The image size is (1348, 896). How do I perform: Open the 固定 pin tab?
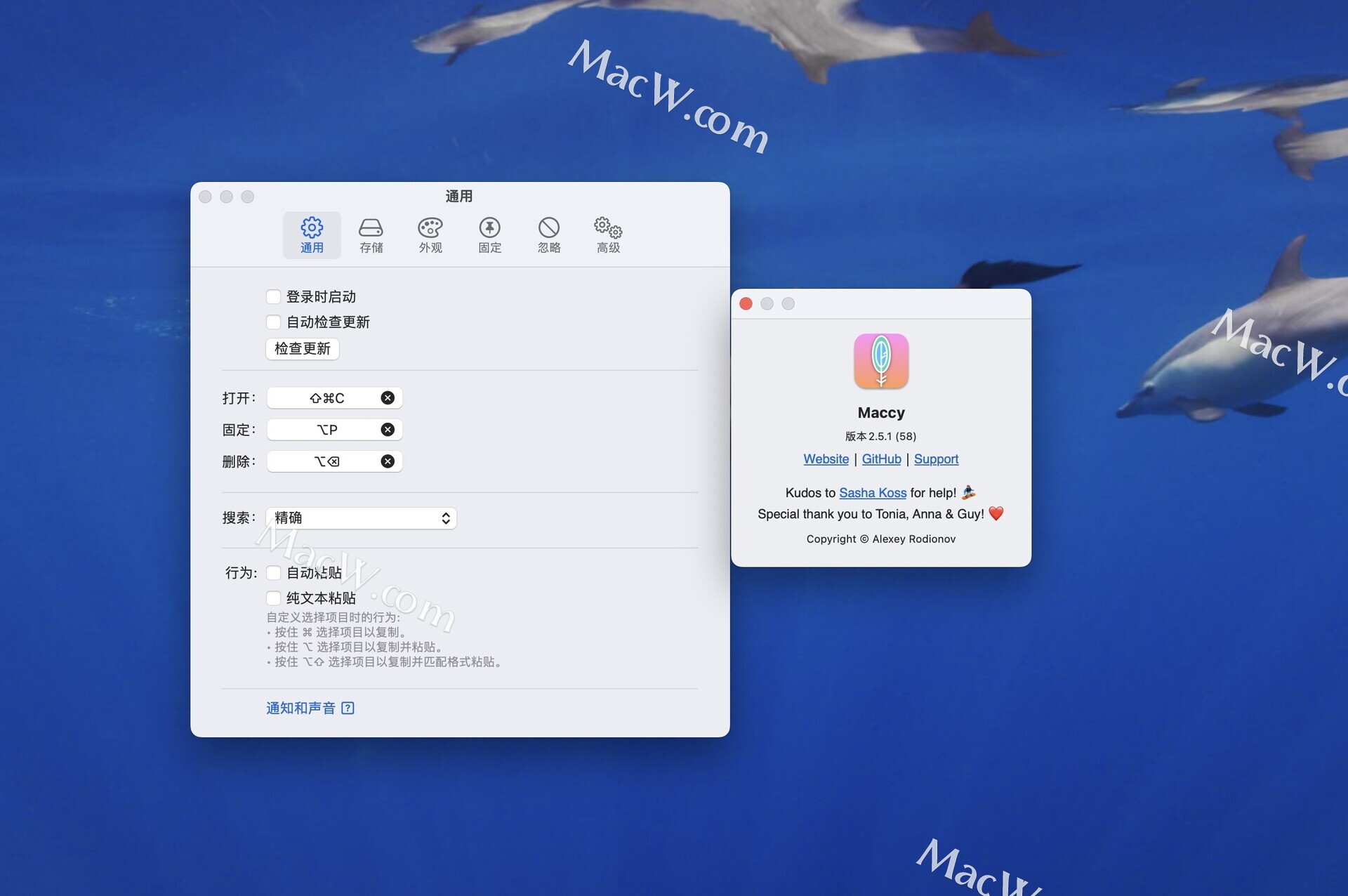coord(489,235)
